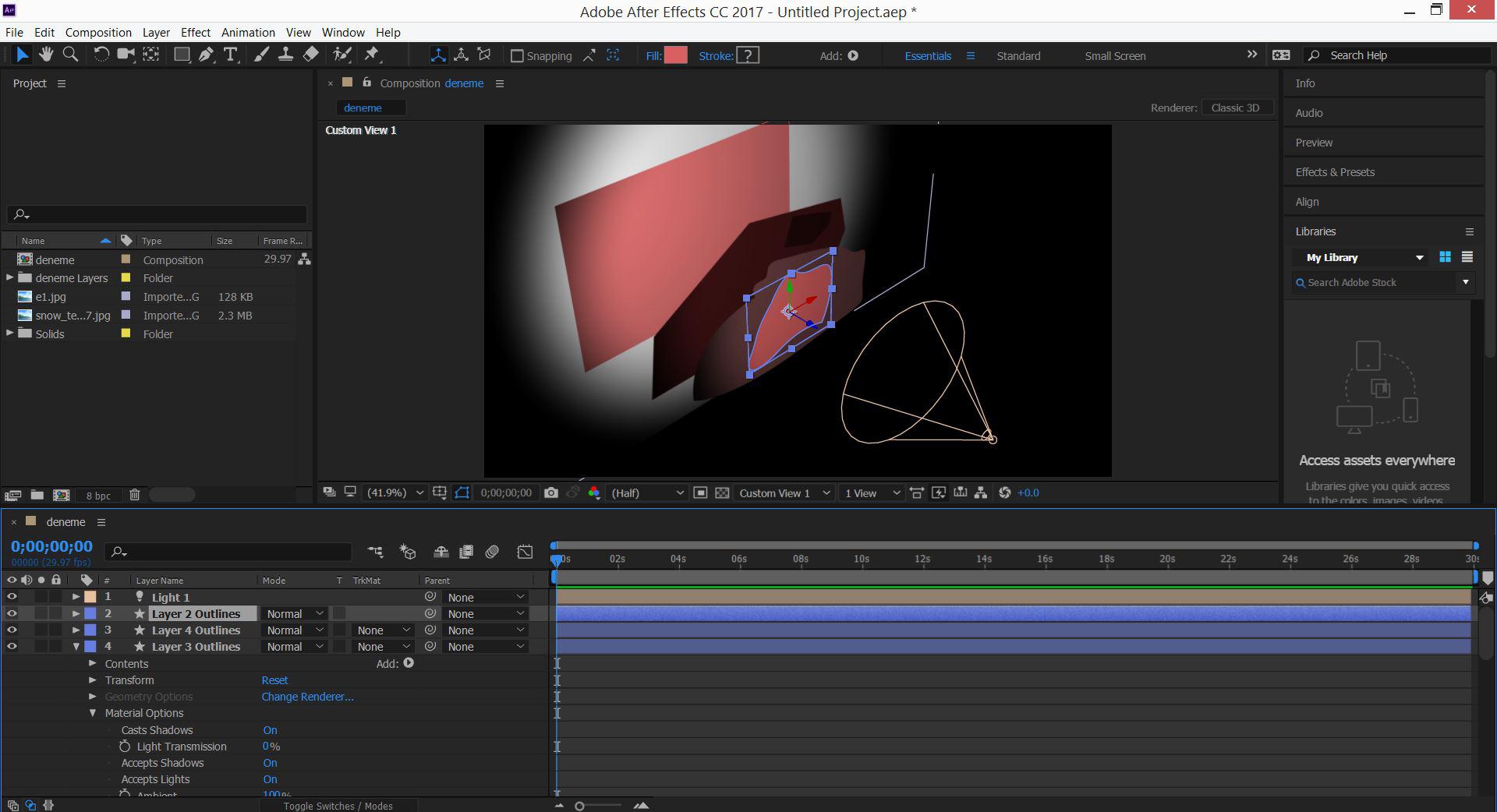Viewport: 1497px width, 812px height.
Task: Expand the deneme Layers folder
Action: (9, 278)
